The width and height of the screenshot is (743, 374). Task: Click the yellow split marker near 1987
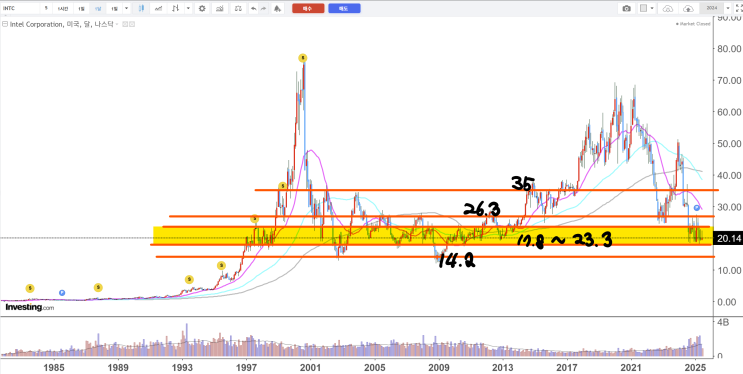[98, 287]
